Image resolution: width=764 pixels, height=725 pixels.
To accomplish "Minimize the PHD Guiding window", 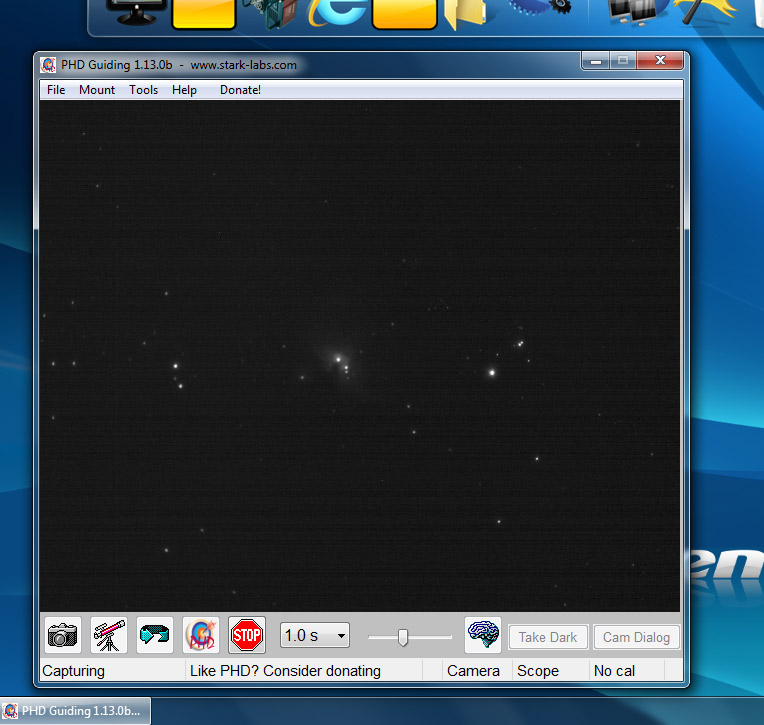I will (595, 61).
